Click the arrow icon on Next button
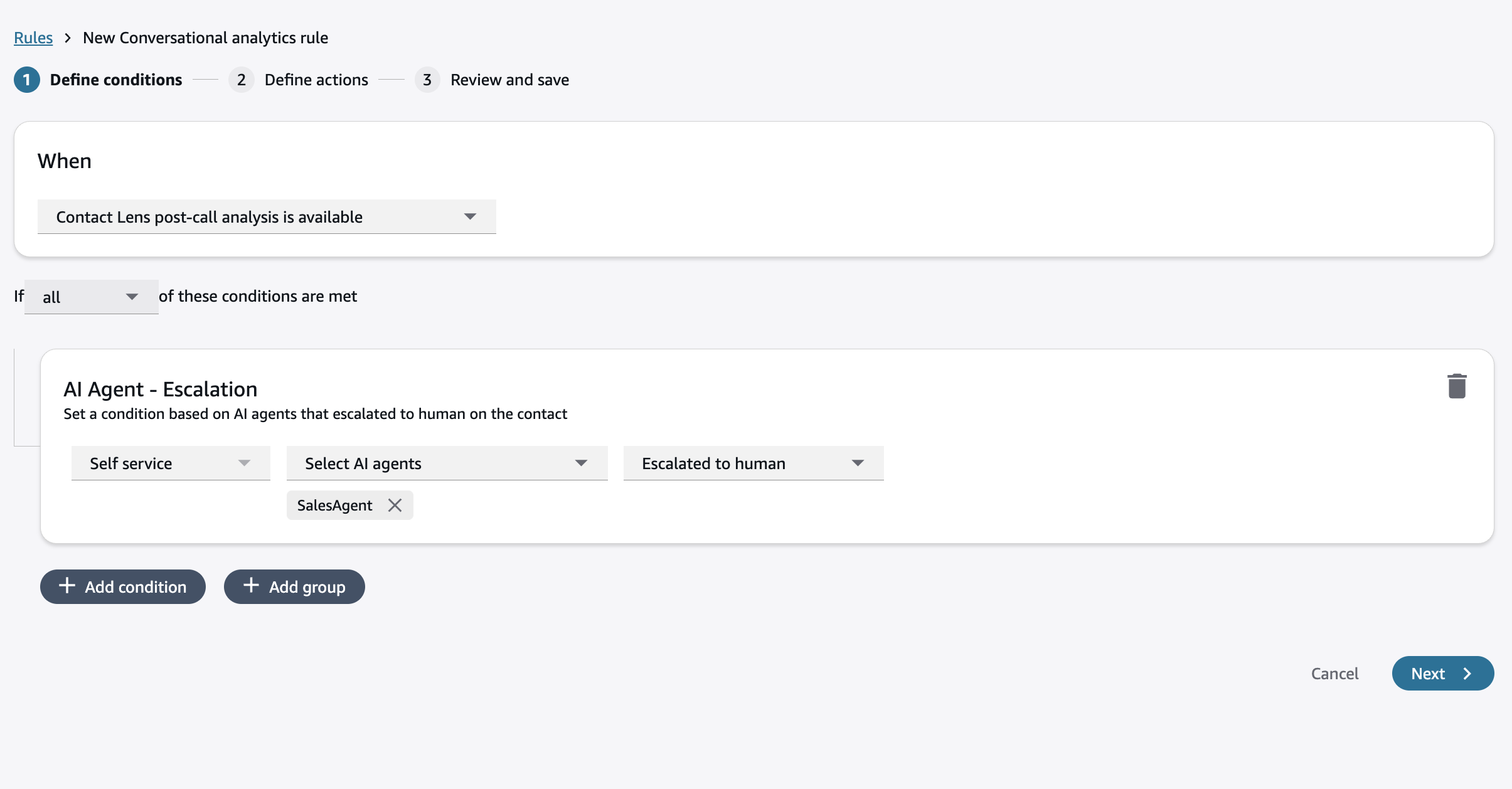The width and height of the screenshot is (1512, 789). [1467, 674]
